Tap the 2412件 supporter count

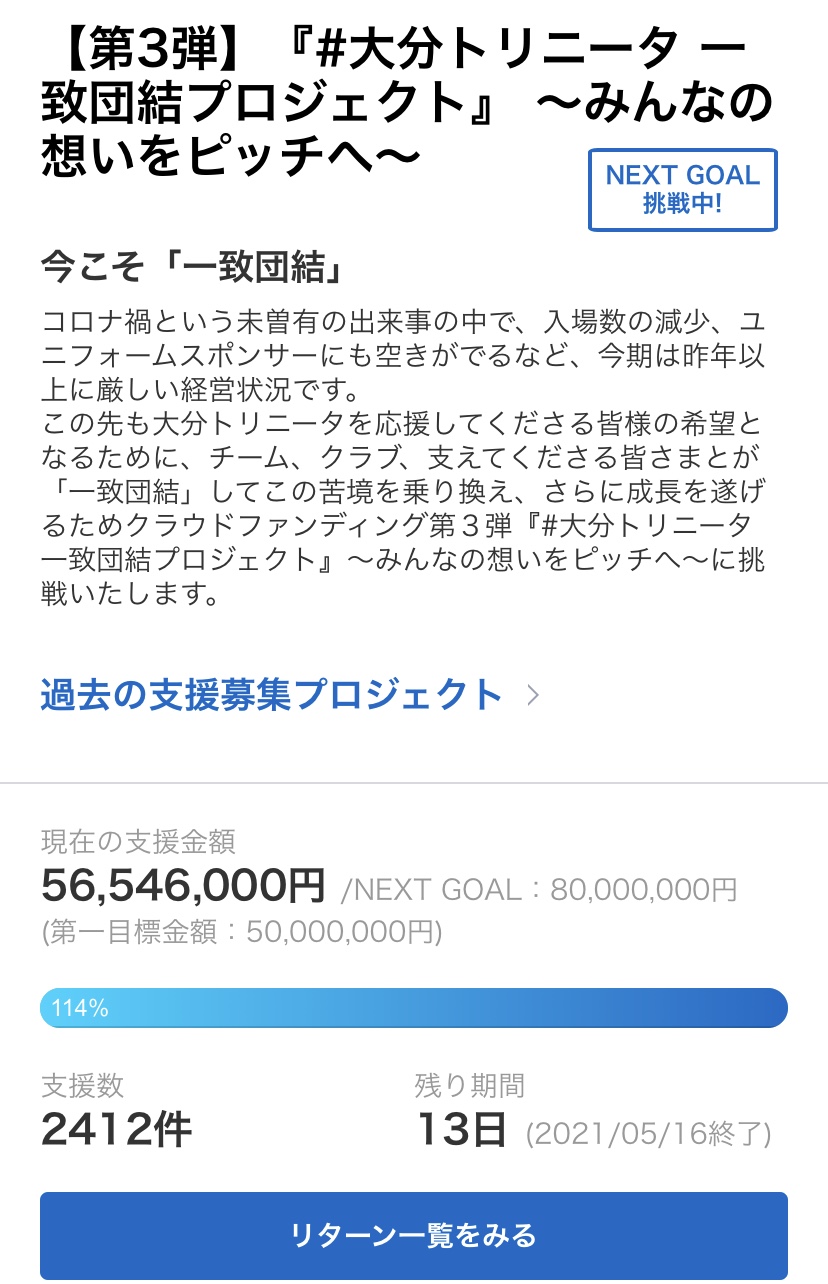point(116,1131)
